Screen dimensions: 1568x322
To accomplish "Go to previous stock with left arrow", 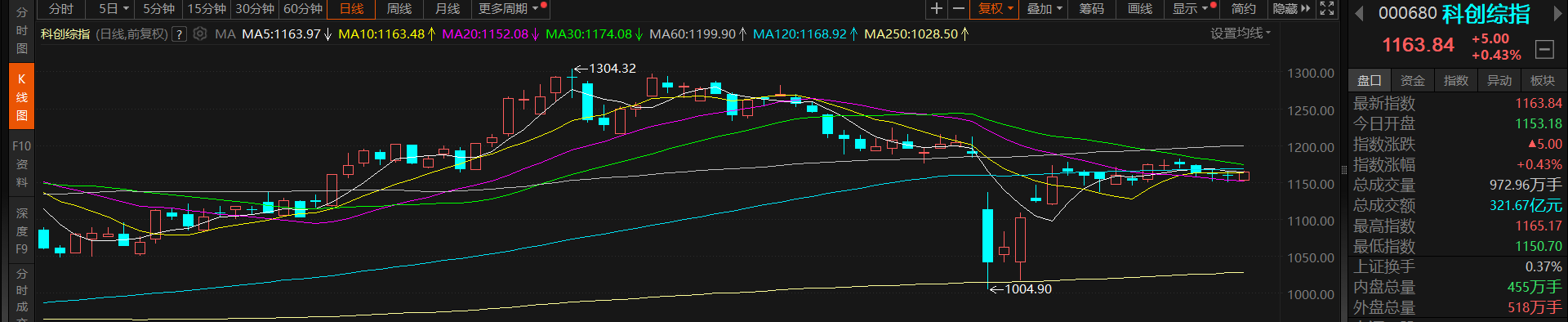I will coord(1360,13).
